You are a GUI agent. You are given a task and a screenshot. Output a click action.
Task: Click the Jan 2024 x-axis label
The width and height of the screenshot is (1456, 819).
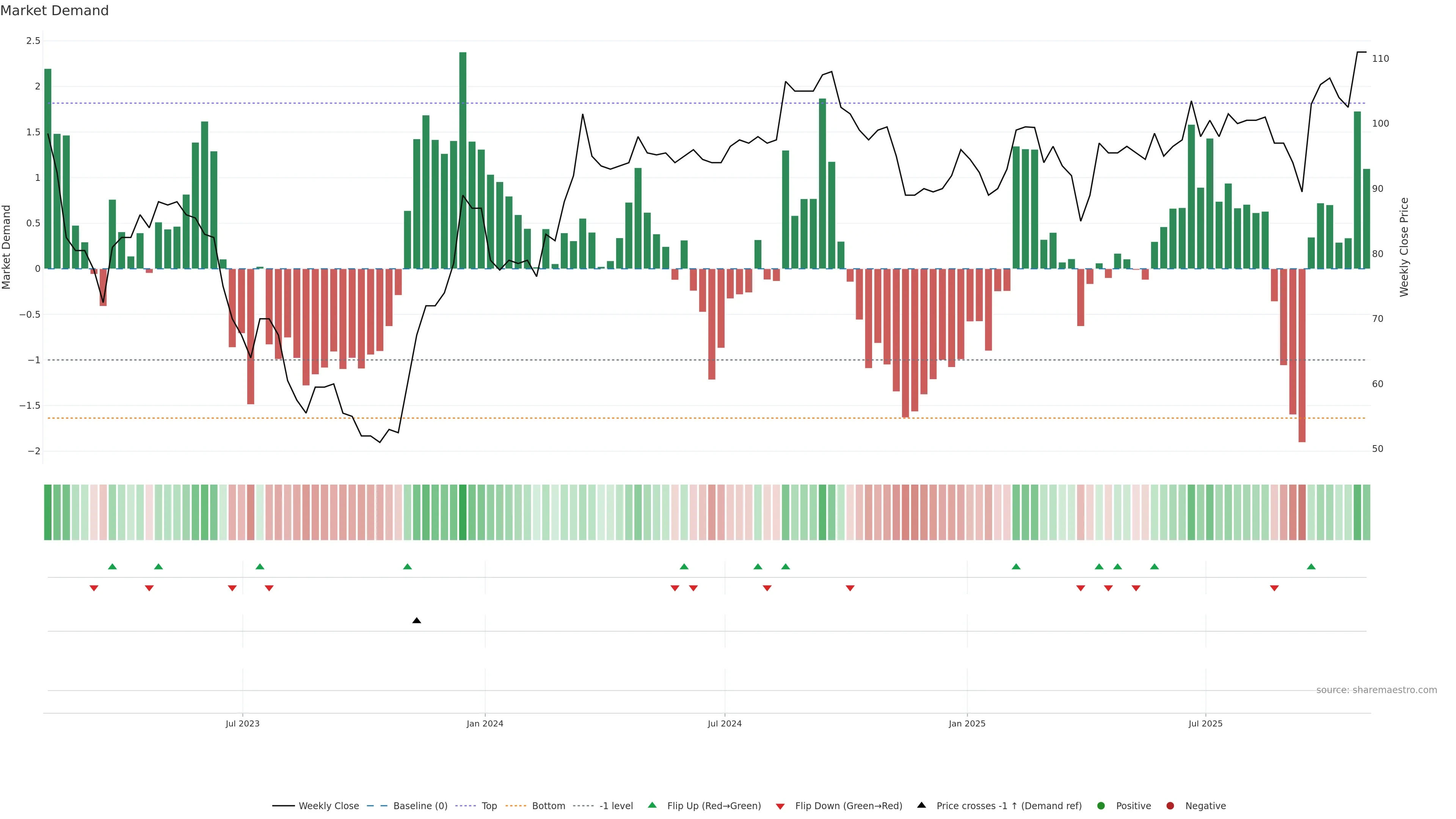click(485, 723)
